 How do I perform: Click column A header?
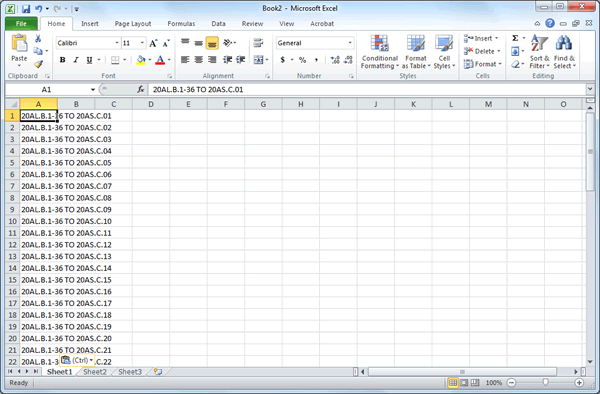tap(38, 104)
